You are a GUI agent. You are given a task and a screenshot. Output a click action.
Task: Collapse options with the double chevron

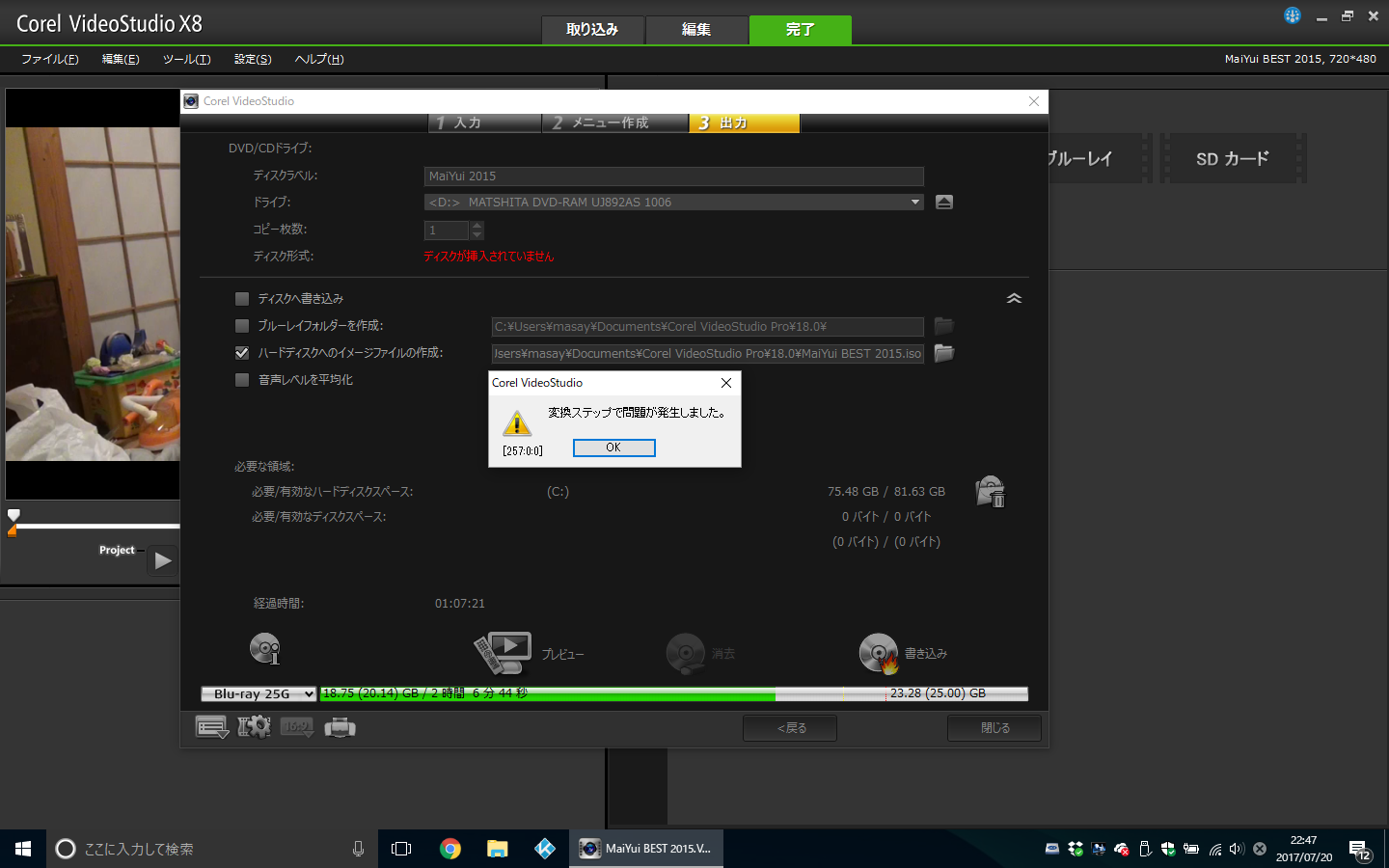[1014, 299]
